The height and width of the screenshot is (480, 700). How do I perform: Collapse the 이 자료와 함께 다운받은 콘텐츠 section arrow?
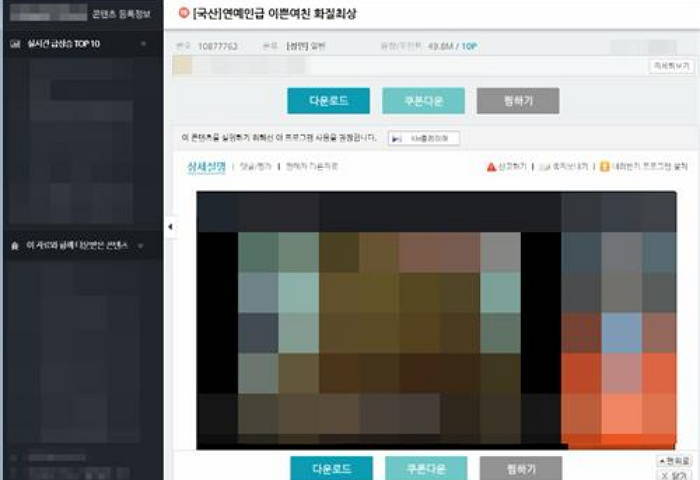[x=141, y=246]
